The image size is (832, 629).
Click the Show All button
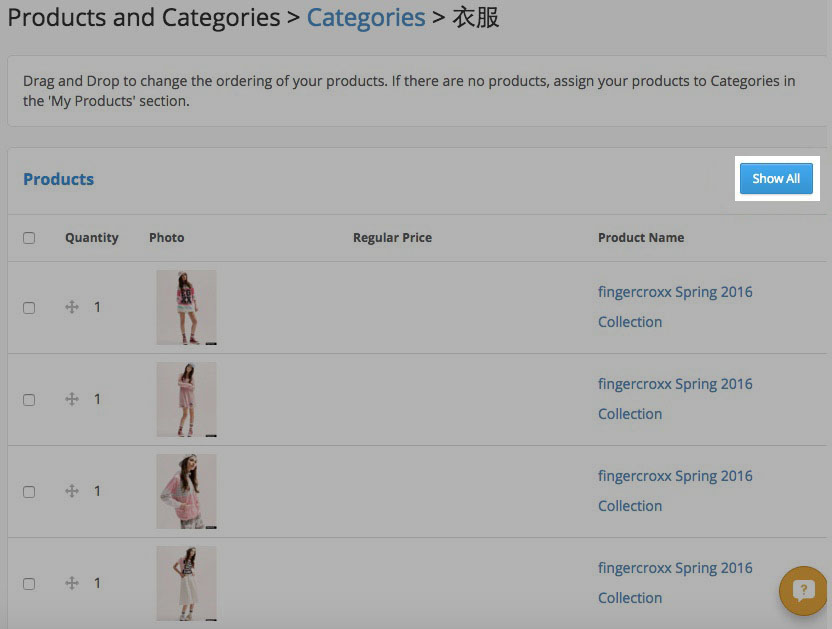pos(776,179)
